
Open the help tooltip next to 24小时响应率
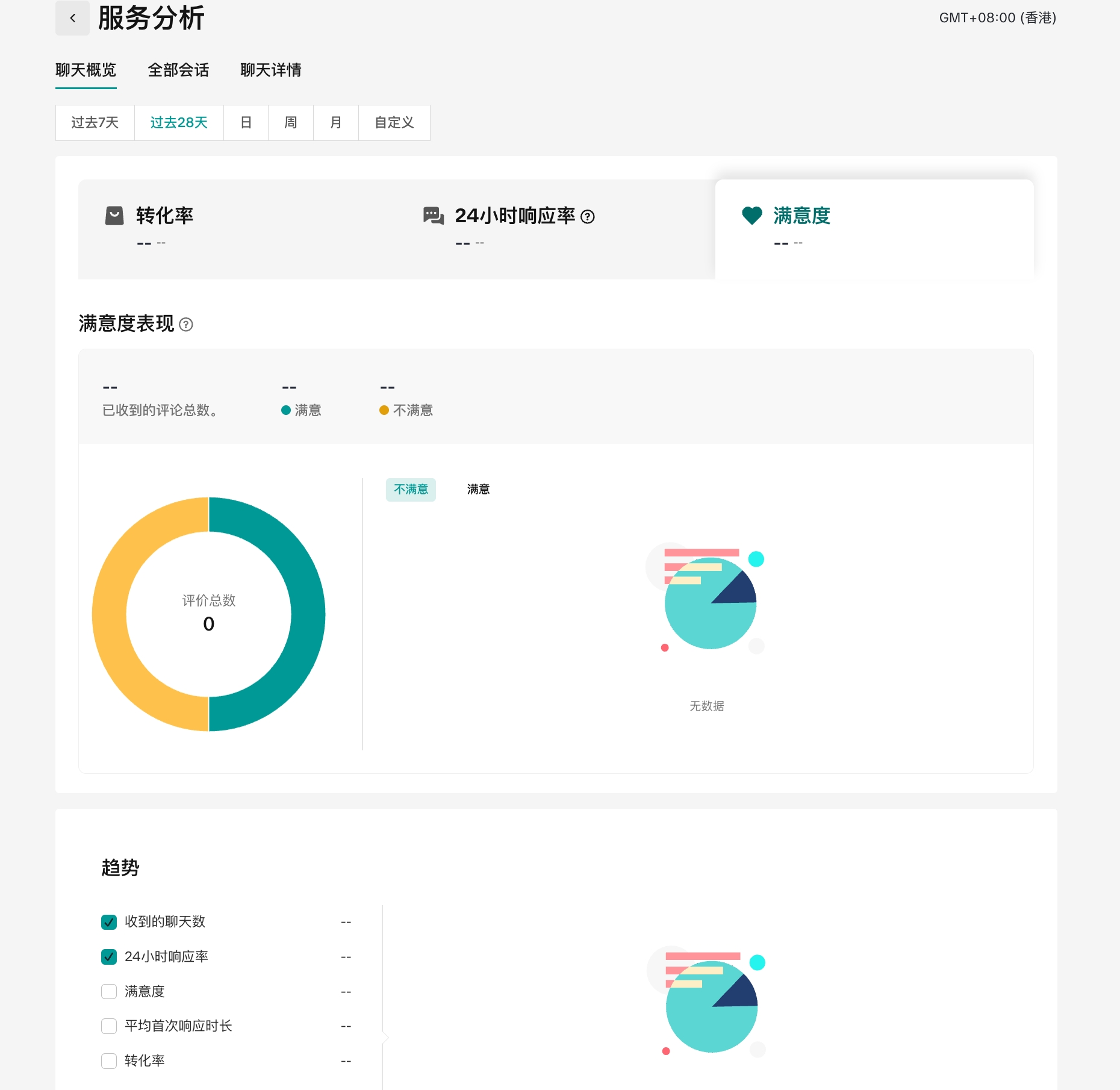click(x=588, y=217)
